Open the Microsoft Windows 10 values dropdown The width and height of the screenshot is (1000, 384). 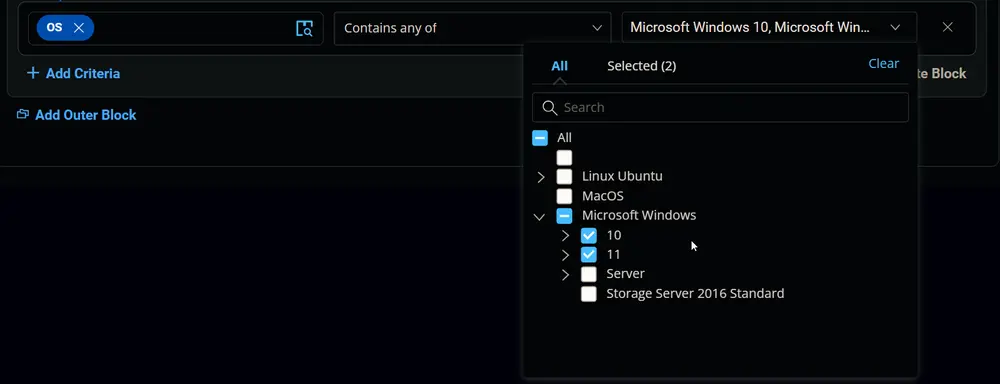pos(769,28)
